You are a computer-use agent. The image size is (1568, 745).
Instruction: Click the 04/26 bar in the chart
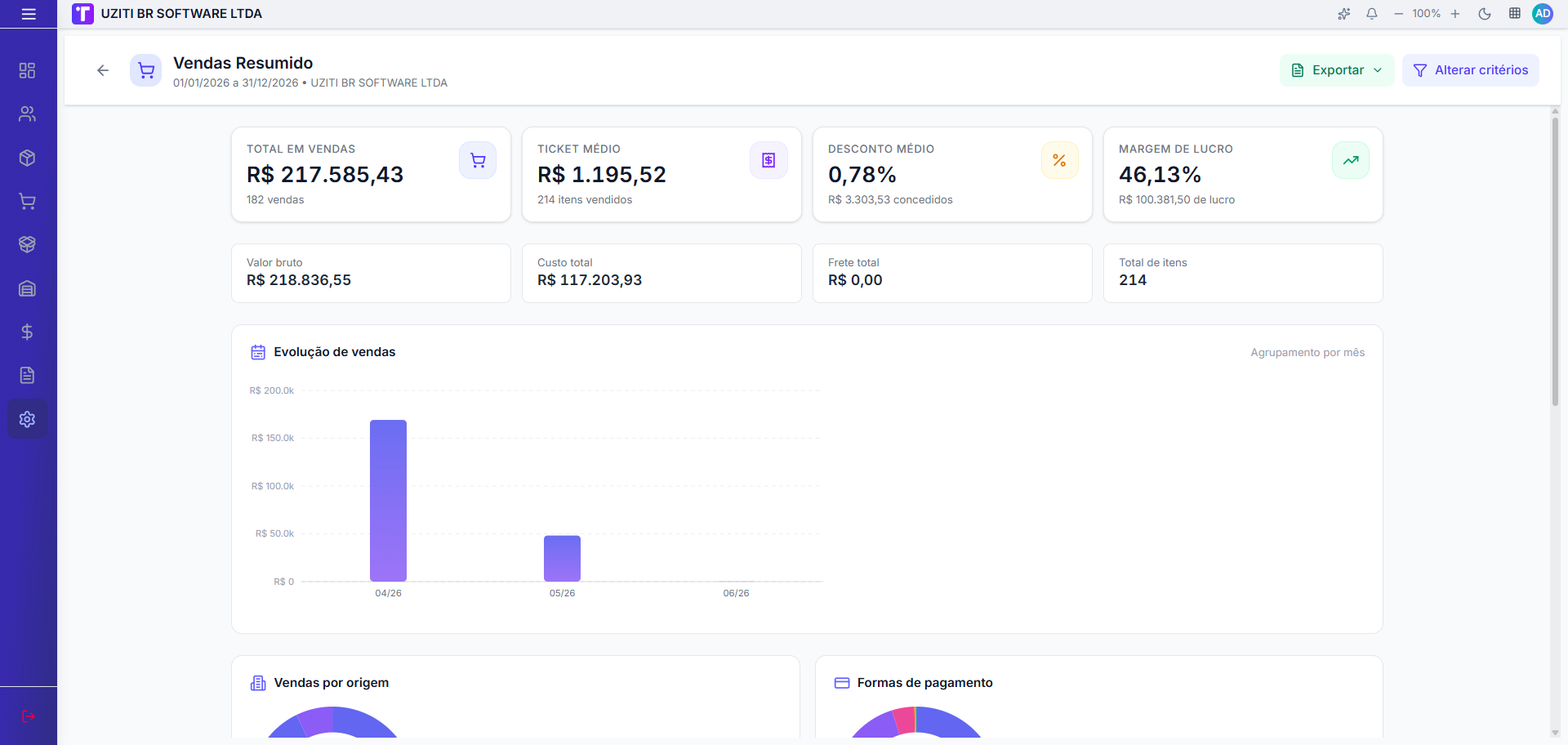tap(388, 501)
